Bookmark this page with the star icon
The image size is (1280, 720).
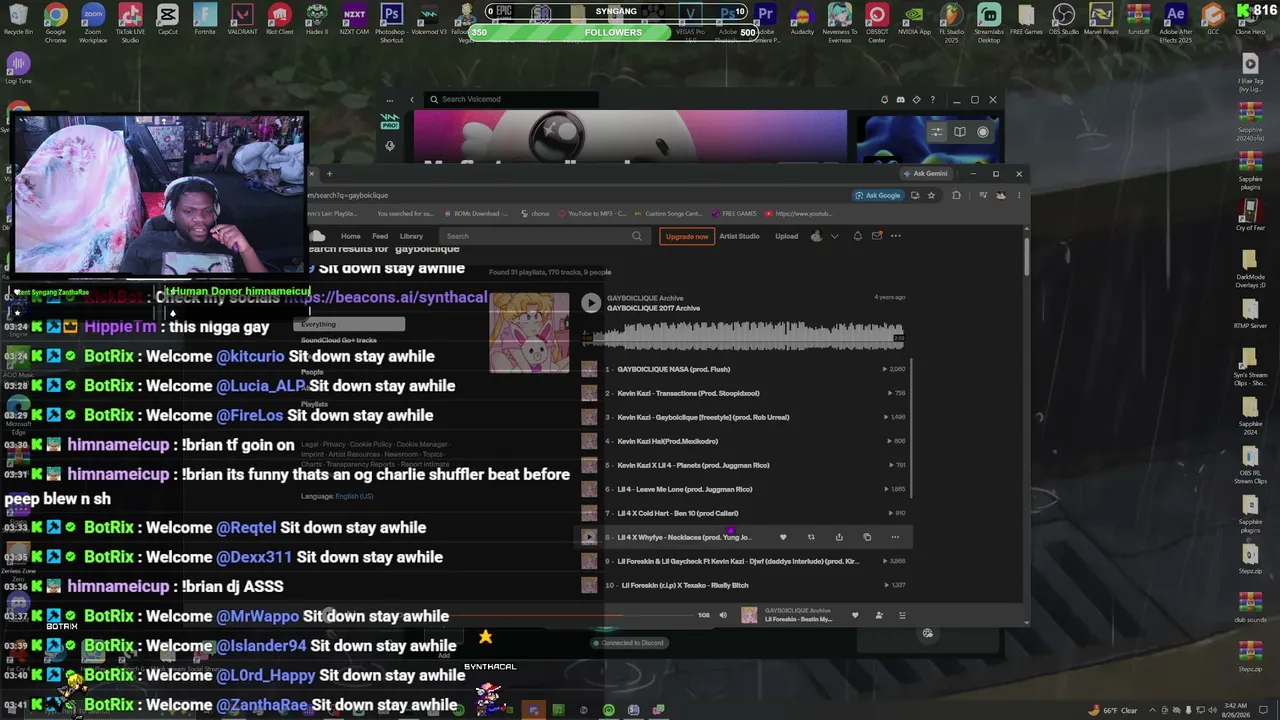click(931, 195)
